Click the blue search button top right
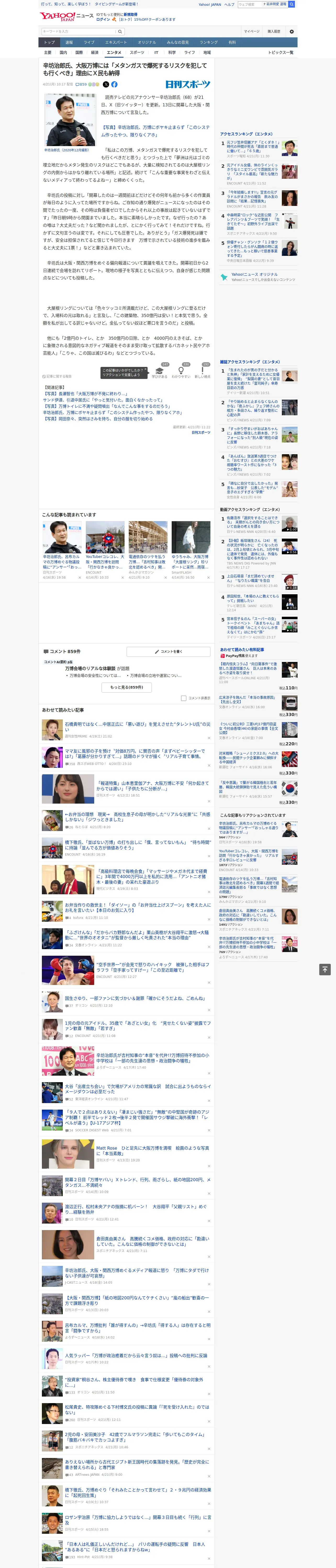This screenshot has height=1568, width=336. click(x=292, y=4)
